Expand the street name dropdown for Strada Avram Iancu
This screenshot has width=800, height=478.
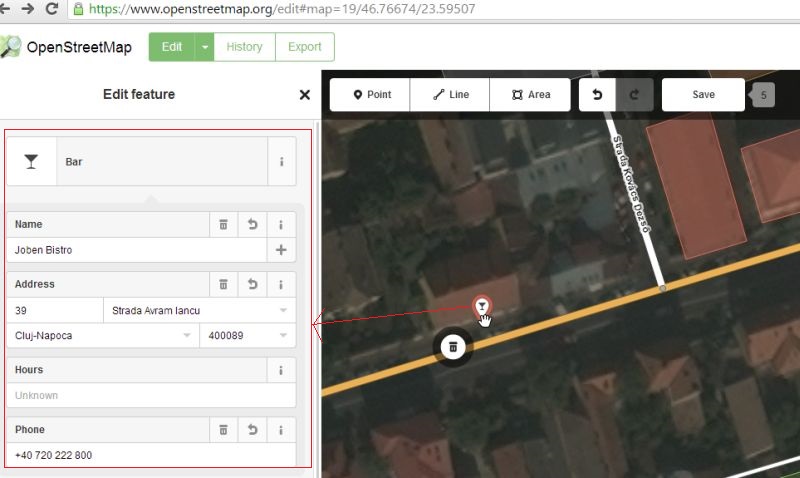[283, 310]
